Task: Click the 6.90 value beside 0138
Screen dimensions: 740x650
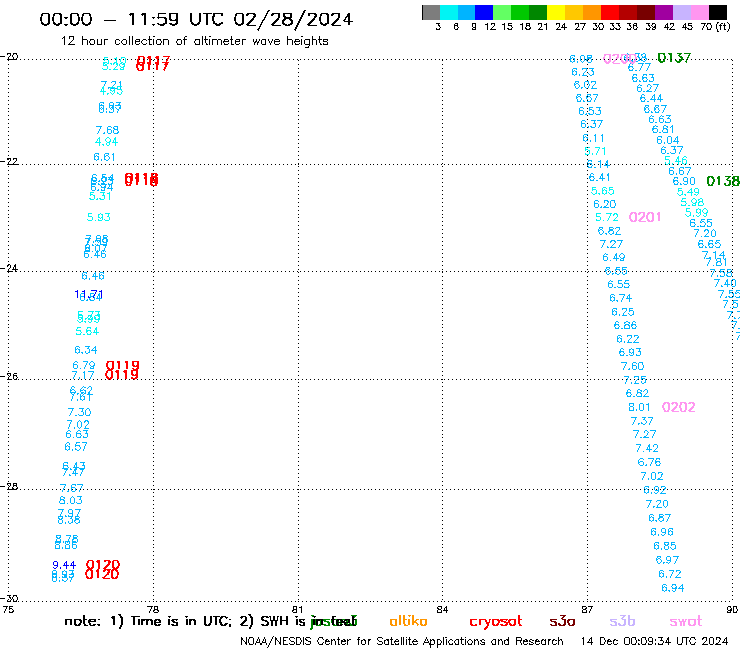Action: (x=684, y=181)
